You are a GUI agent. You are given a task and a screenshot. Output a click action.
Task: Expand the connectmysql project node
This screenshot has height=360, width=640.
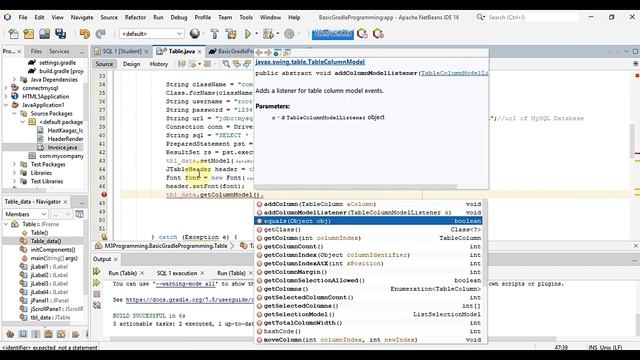[x=6, y=88]
